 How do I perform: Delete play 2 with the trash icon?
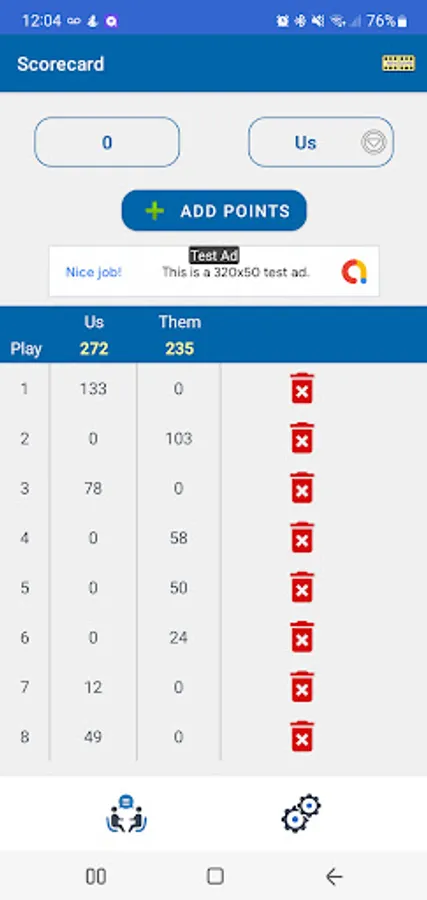pyautogui.click(x=302, y=439)
